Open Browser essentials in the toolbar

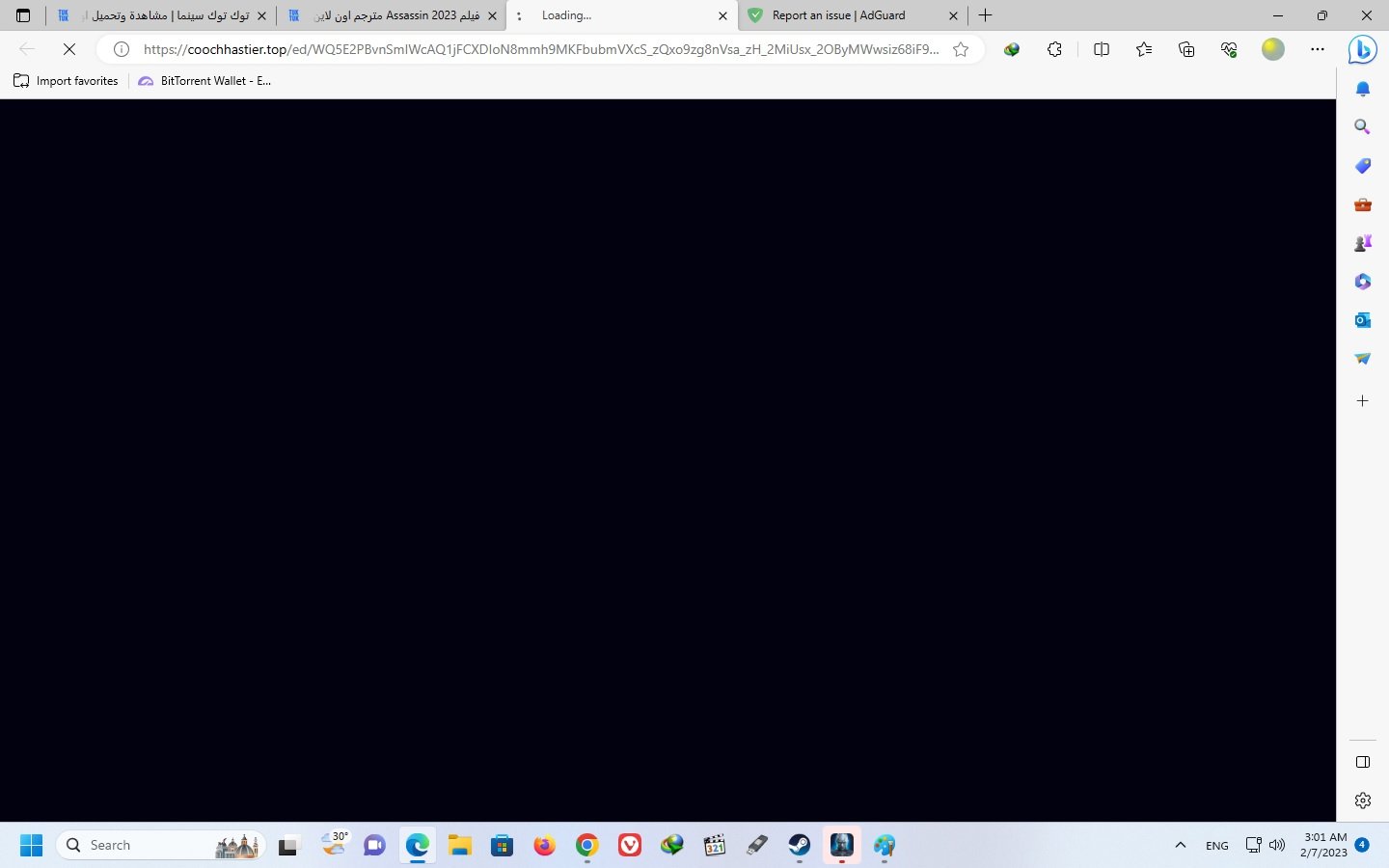pos(1228,49)
